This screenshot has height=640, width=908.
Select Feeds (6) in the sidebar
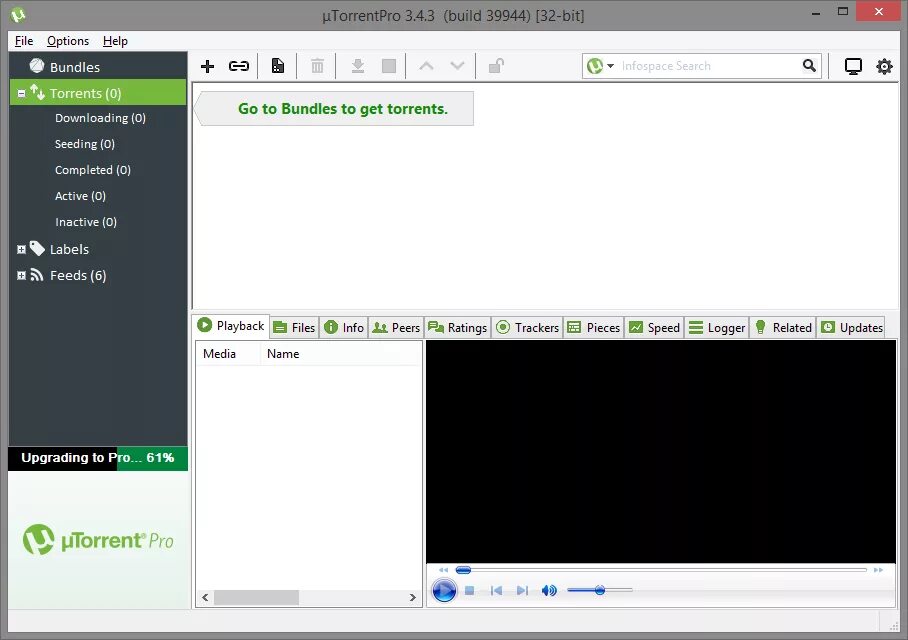click(78, 275)
